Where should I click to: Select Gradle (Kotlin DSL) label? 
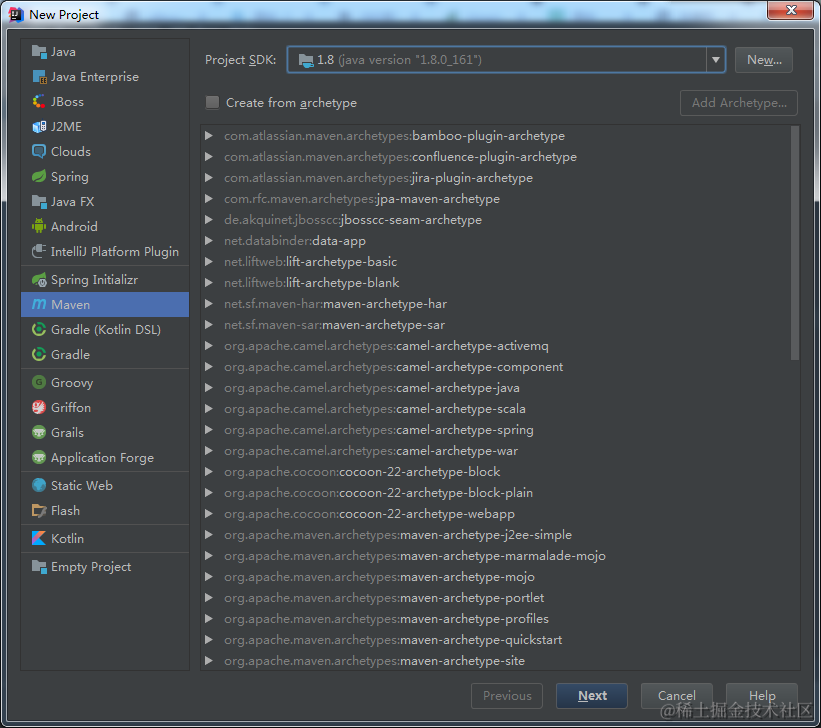[106, 330]
